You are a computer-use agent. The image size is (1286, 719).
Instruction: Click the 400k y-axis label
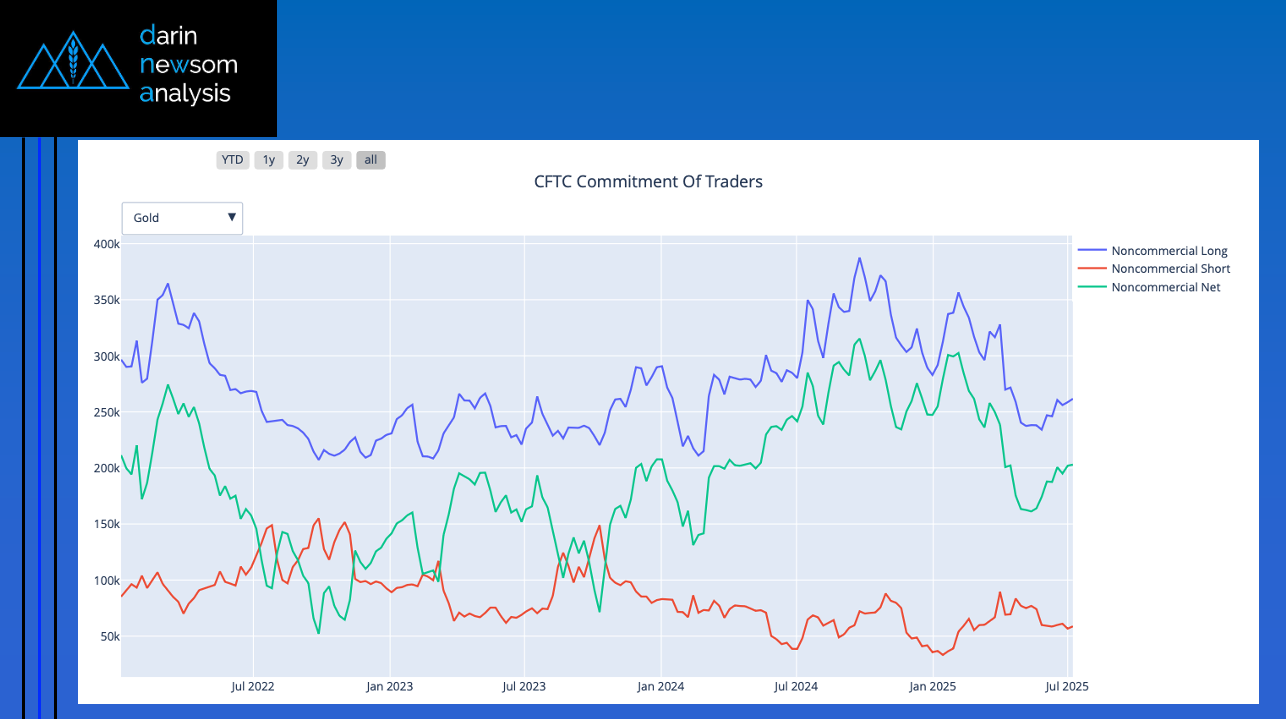tap(106, 244)
